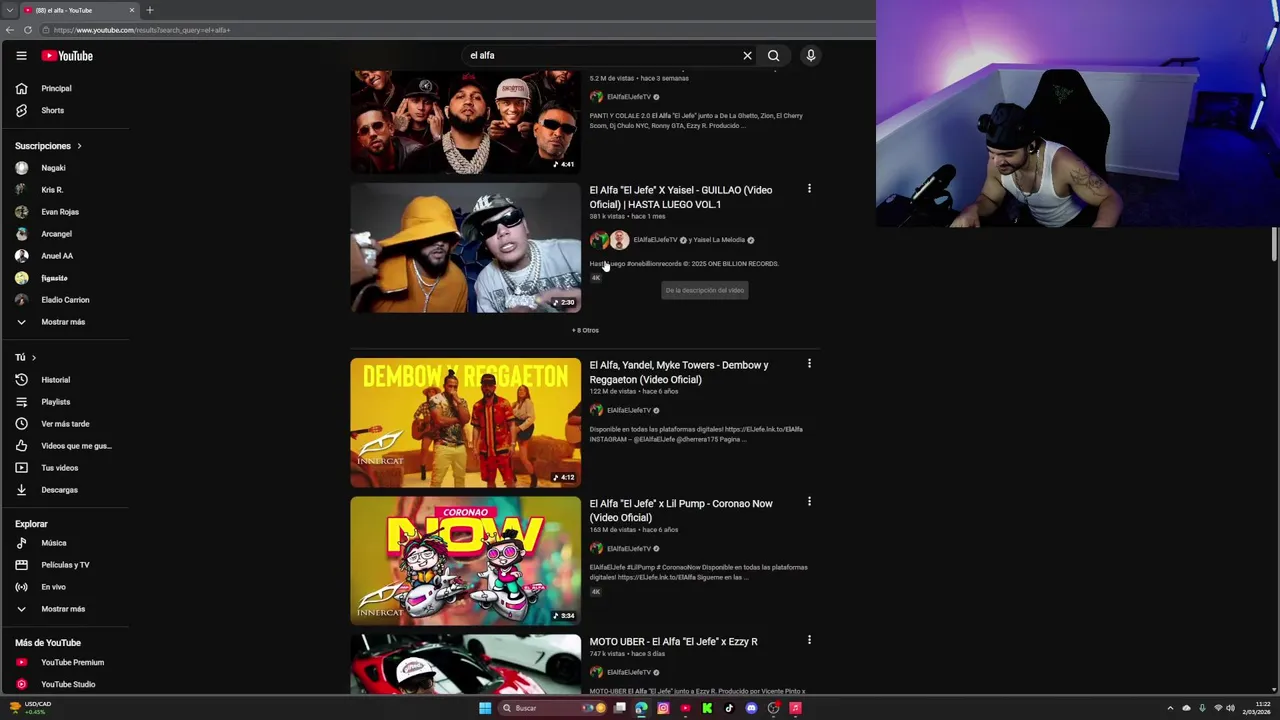Expand the +8 Otros results
This screenshot has width=1280, height=720.
585,330
